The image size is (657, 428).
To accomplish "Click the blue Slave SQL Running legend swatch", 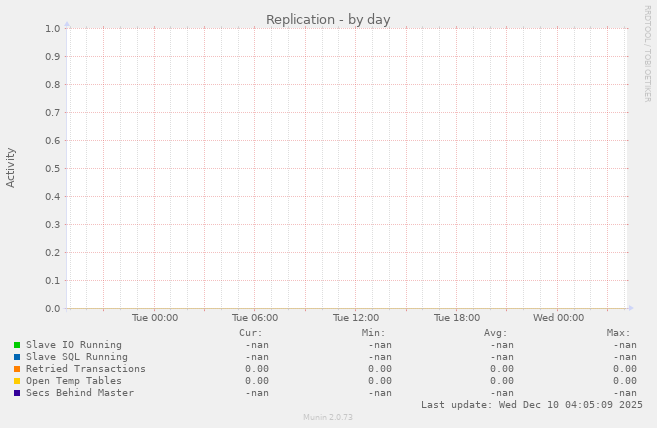I will (x=17, y=357).
